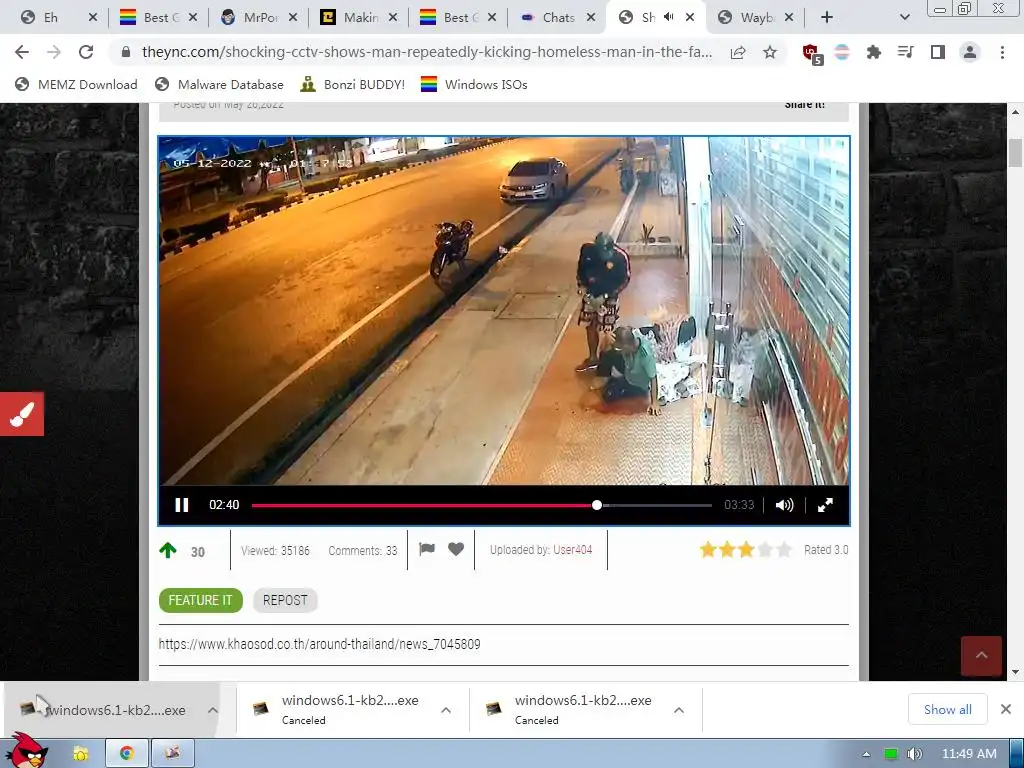The height and width of the screenshot is (768, 1024).
Task: Open the taskbar app right of Chrome
Action: point(172,754)
